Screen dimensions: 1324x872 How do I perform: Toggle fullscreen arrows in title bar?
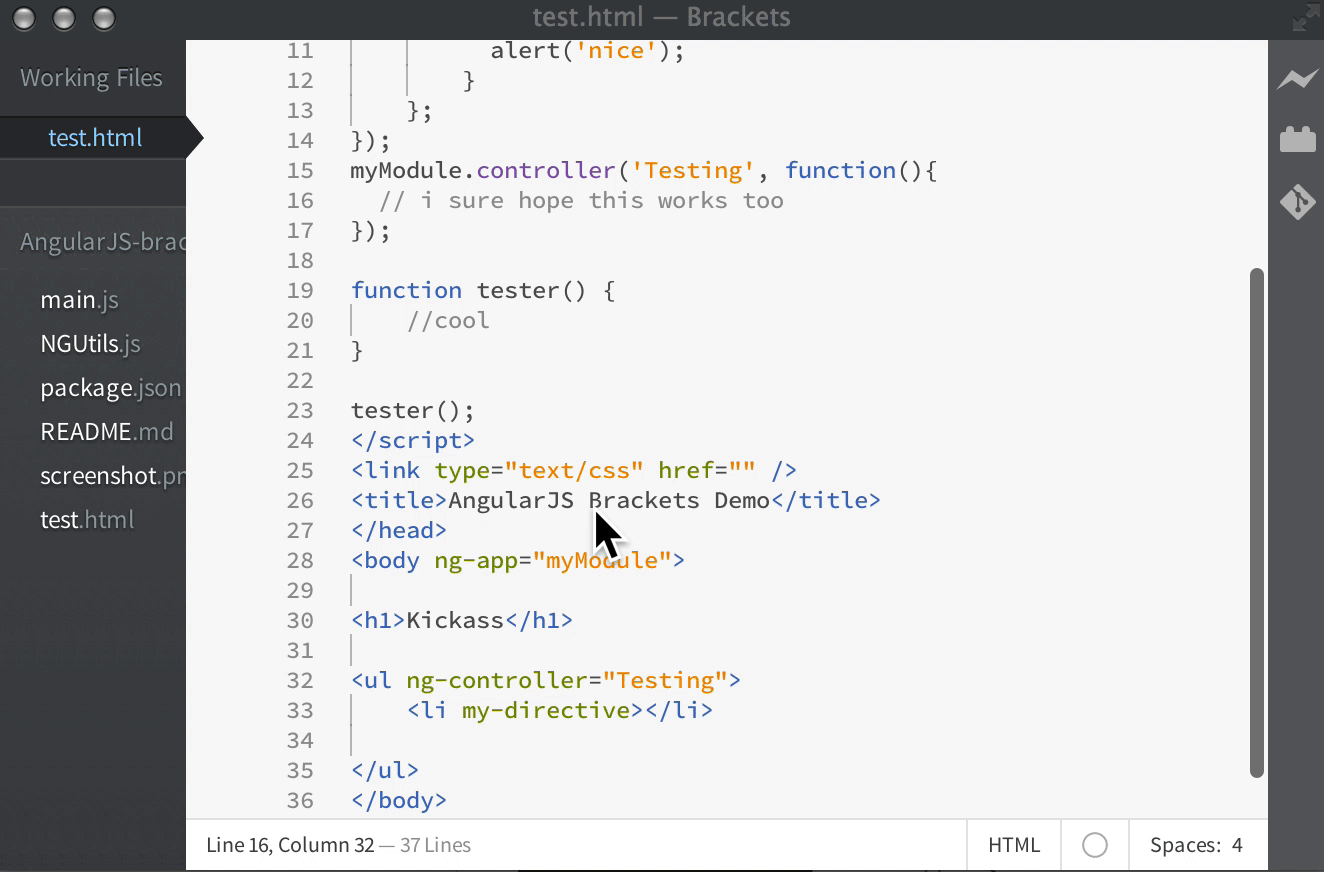coord(1305,18)
